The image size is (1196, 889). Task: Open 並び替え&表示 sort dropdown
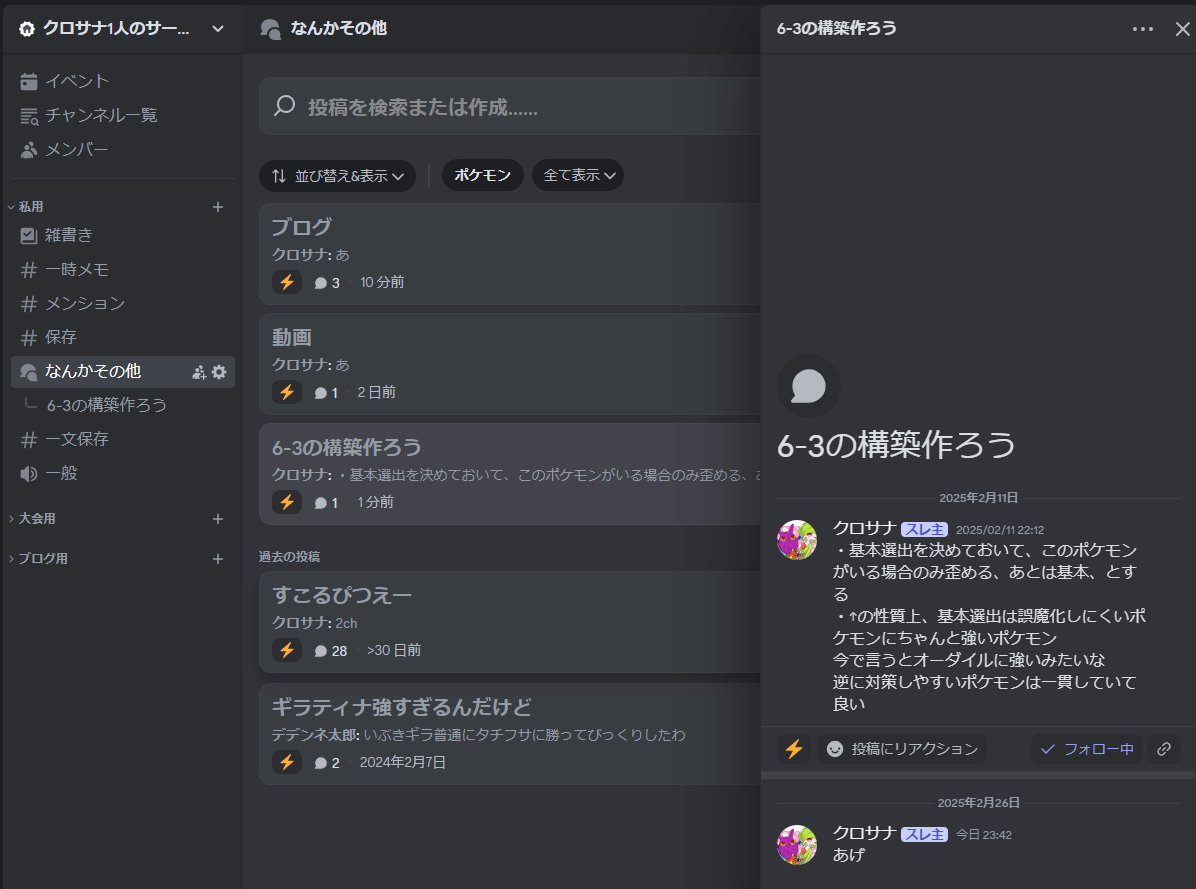point(337,176)
